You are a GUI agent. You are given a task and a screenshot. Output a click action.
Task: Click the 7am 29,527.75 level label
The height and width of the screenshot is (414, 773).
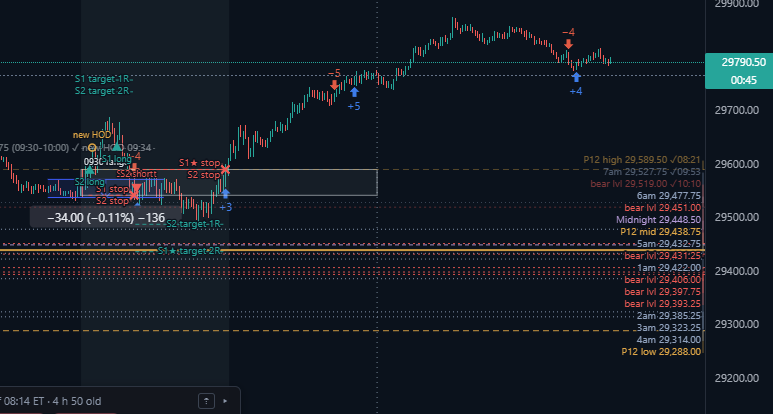652,172
